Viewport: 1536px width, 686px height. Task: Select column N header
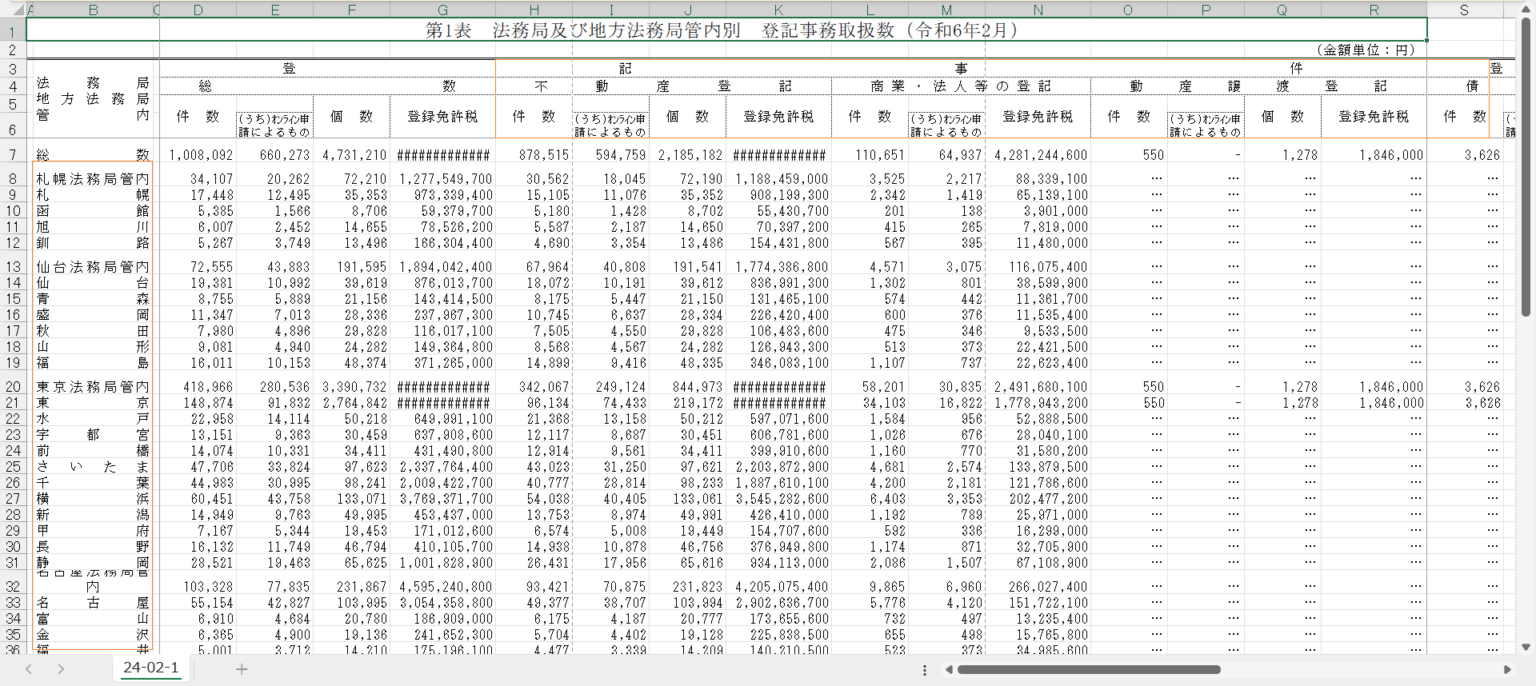(x=1037, y=10)
